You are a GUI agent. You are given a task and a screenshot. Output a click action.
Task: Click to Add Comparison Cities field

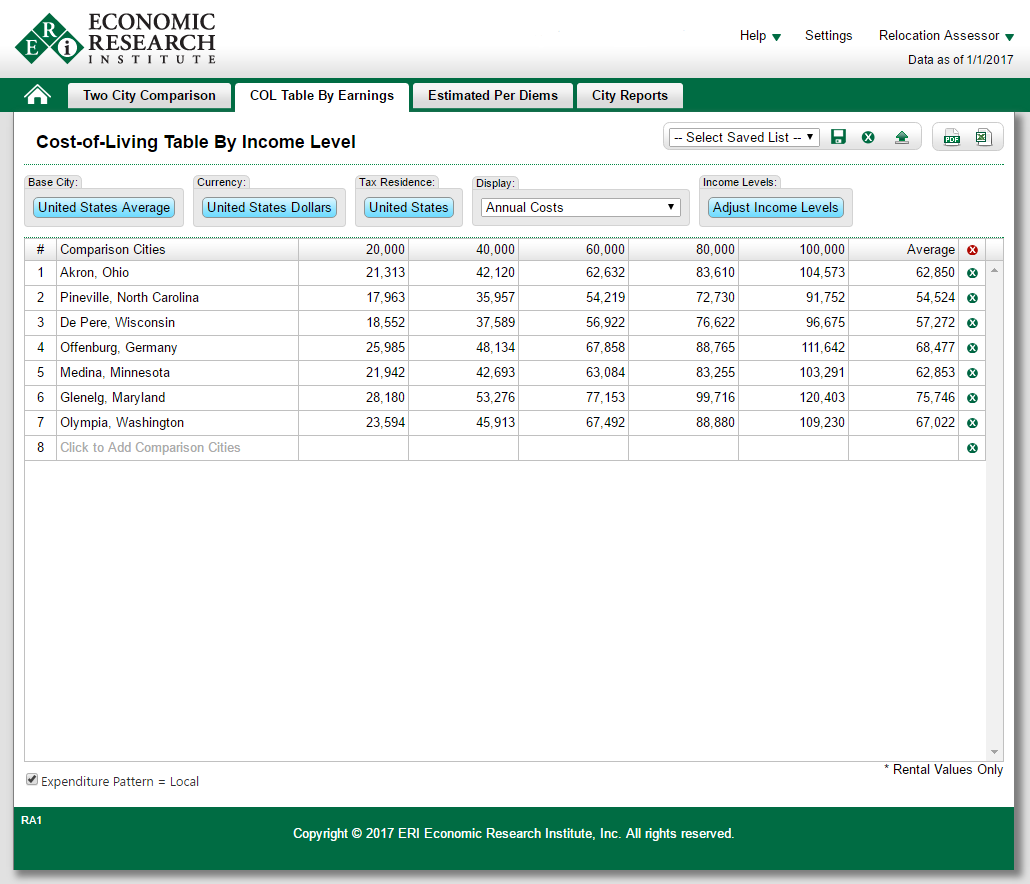(177, 448)
